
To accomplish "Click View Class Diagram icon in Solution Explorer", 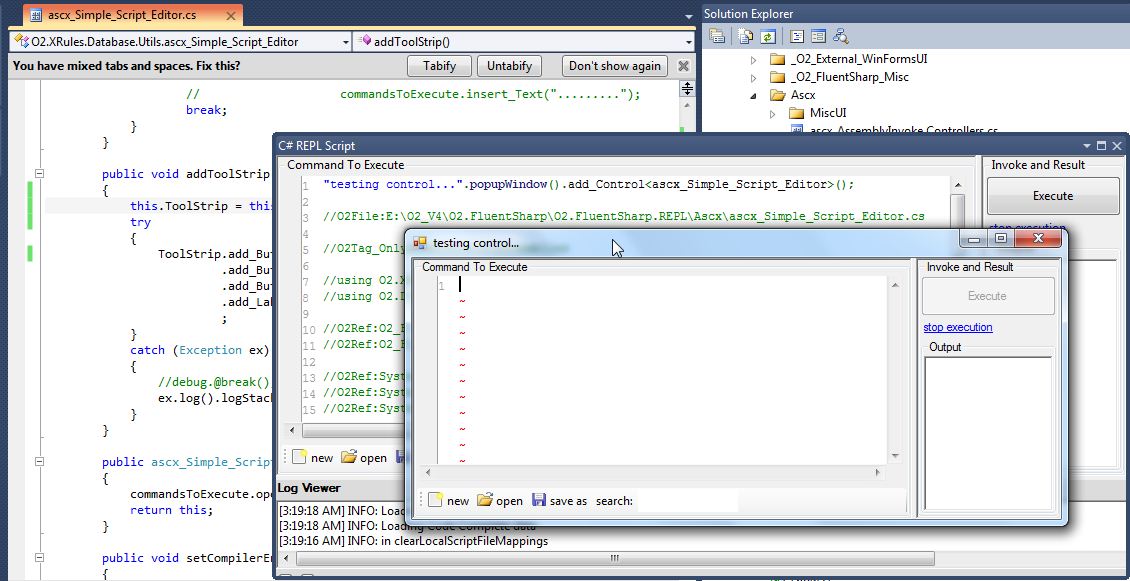I will point(840,36).
